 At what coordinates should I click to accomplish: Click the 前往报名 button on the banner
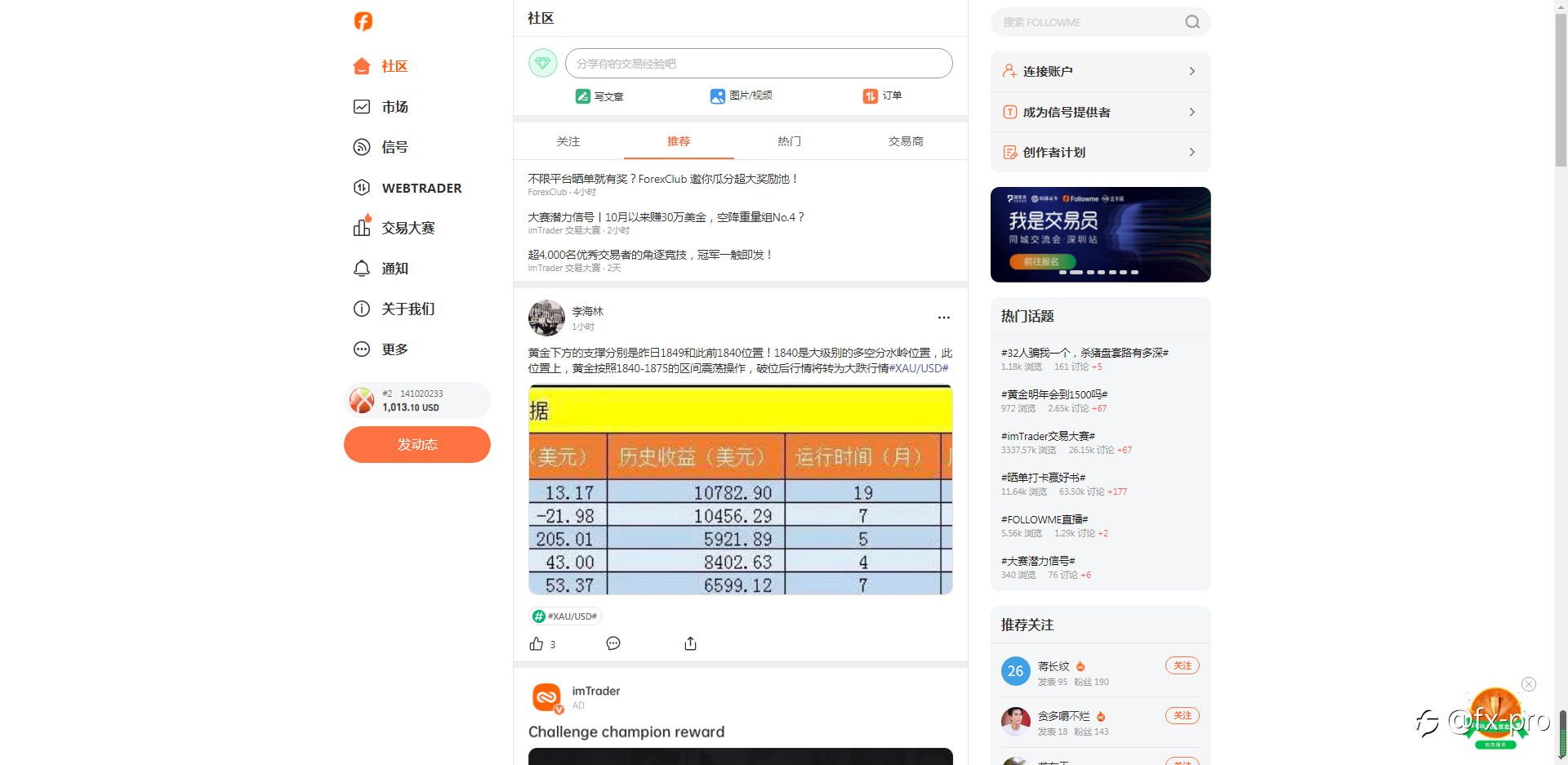tap(1041, 261)
